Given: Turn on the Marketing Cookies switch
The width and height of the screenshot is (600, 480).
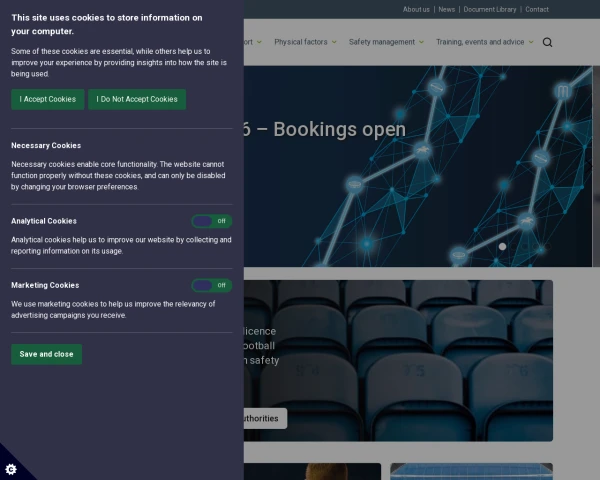Looking at the screenshot, I should pos(212,286).
